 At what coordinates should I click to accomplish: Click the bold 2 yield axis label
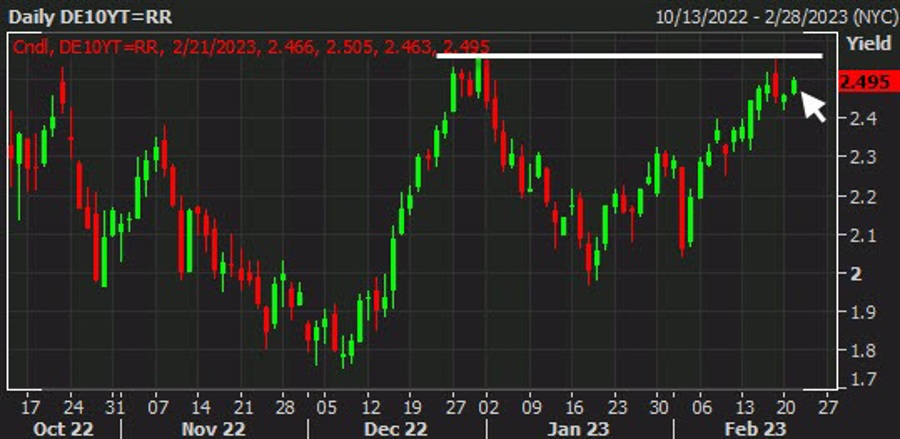coord(856,274)
